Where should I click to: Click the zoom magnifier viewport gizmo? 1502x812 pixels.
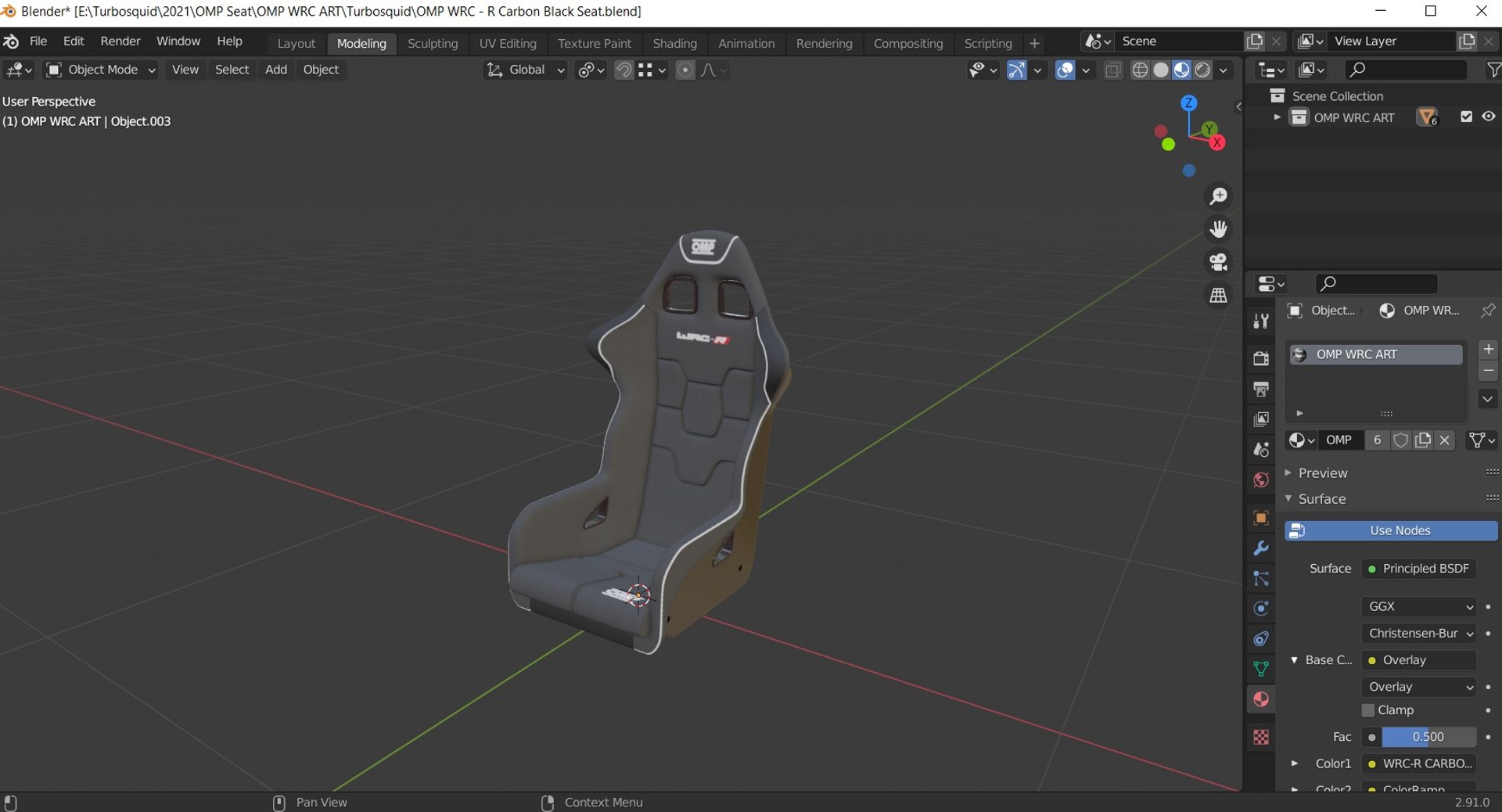click(x=1218, y=196)
